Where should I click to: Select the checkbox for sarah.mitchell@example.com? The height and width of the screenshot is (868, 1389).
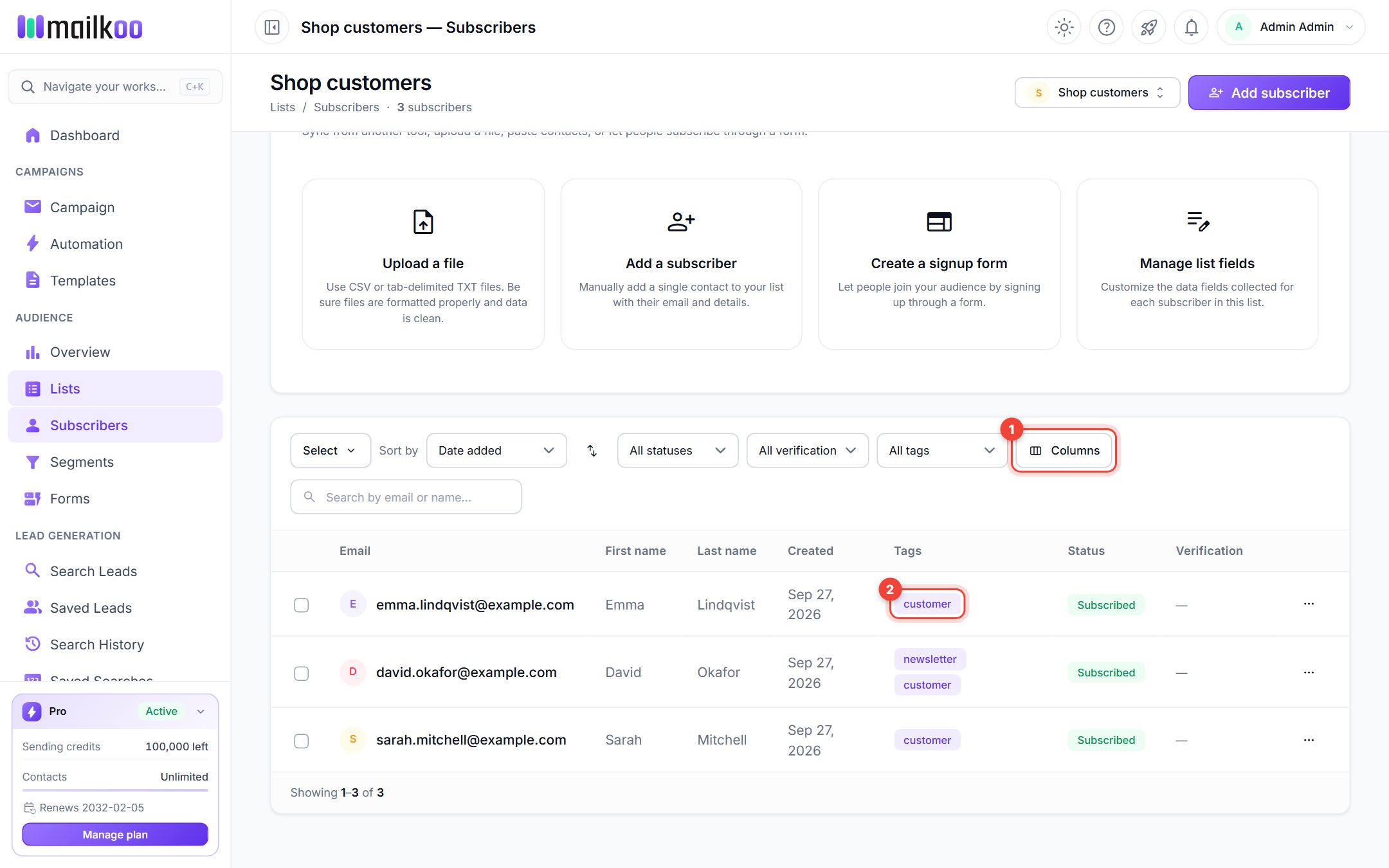tap(301, 741)
